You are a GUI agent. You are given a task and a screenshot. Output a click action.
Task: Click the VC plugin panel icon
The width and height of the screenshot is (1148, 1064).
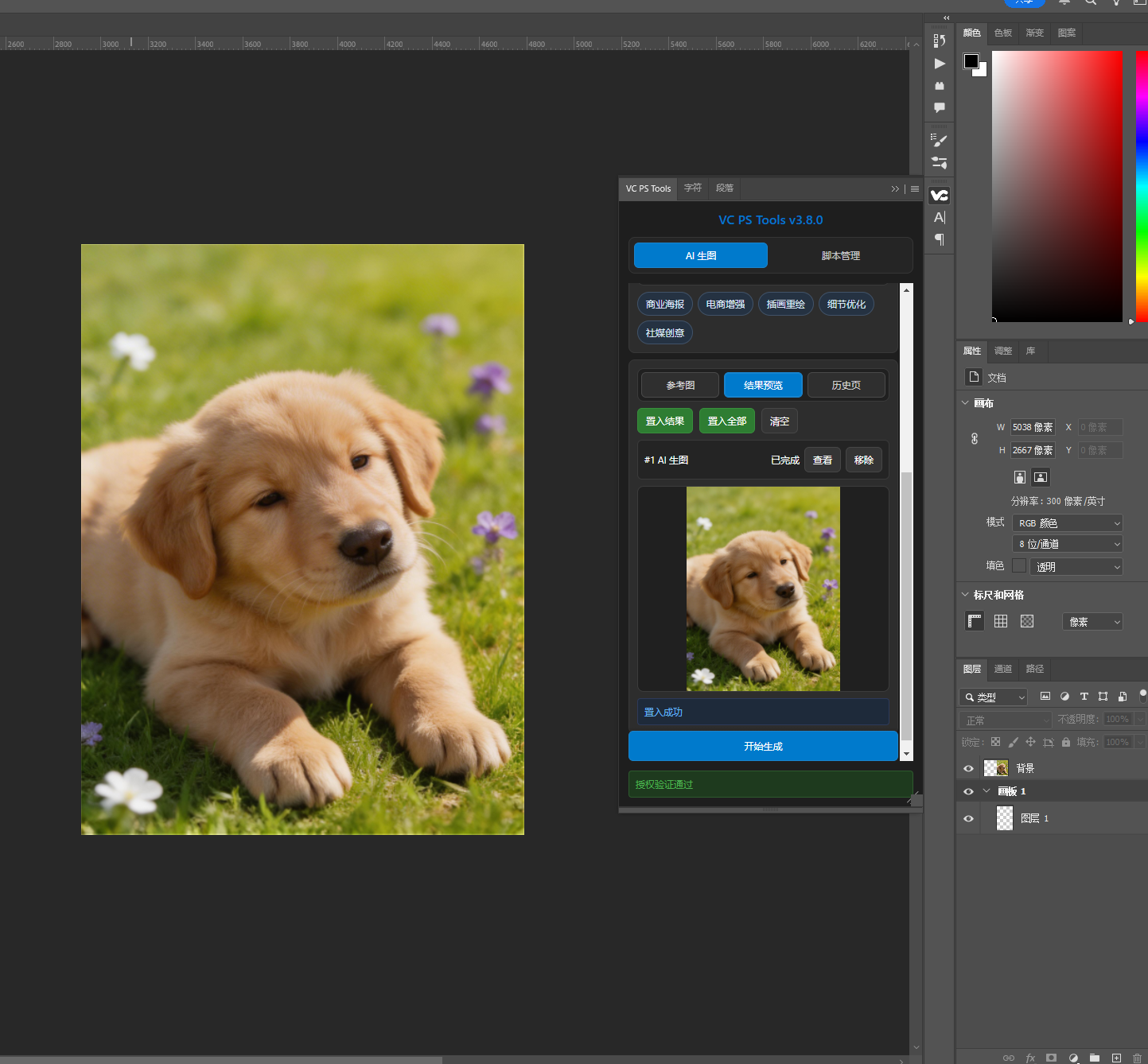pyautogui.click(x=940, y=196)
